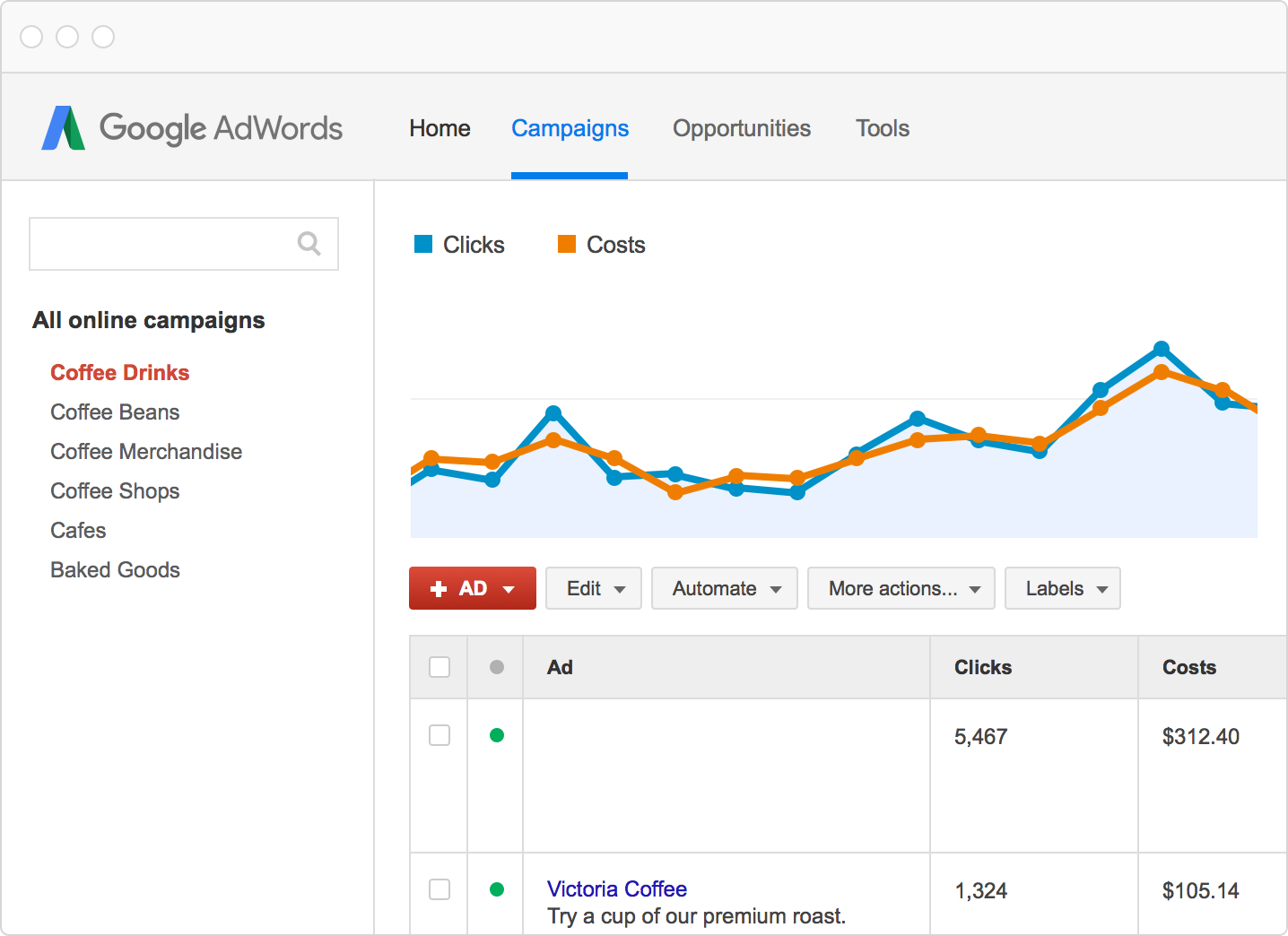
Task: Open the More actions dropdown
Action: tap(901, 588)
